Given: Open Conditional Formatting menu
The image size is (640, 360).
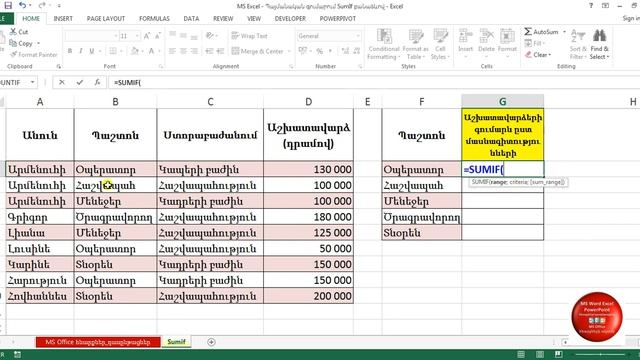Looking at the screenshot, I should pyautogui.click(x=384, y=44).
